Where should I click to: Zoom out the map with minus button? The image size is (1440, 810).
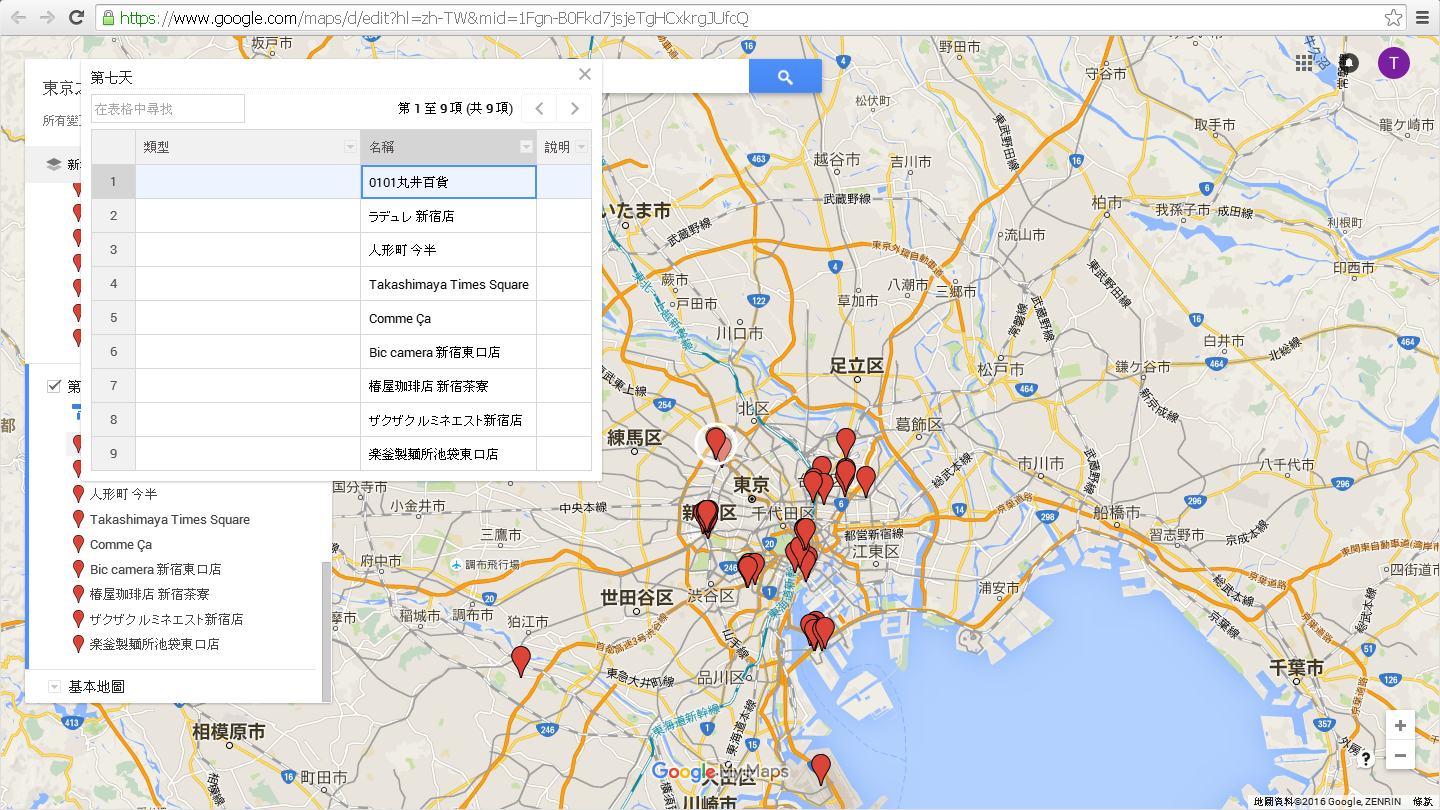(1400, 755)
